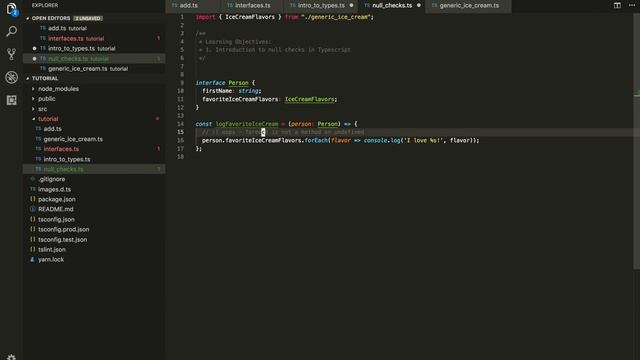Switch to the interfaces.ts tab
The image size is (640, 360).
click(252, 6)
